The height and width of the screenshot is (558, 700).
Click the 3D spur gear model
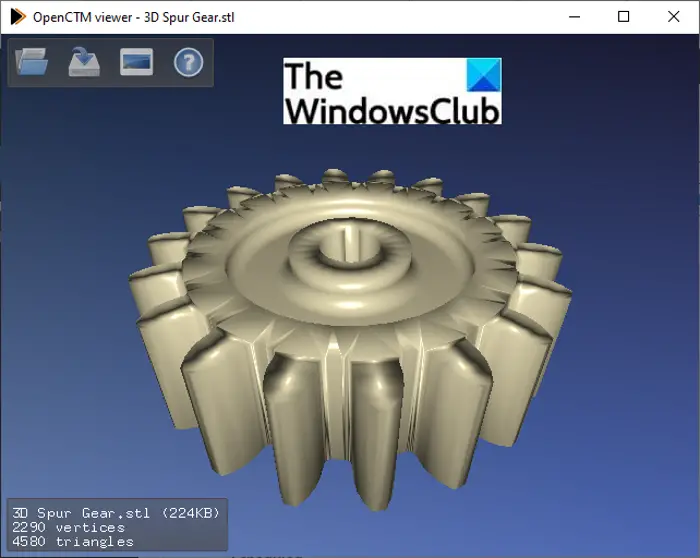coord(350,339)
